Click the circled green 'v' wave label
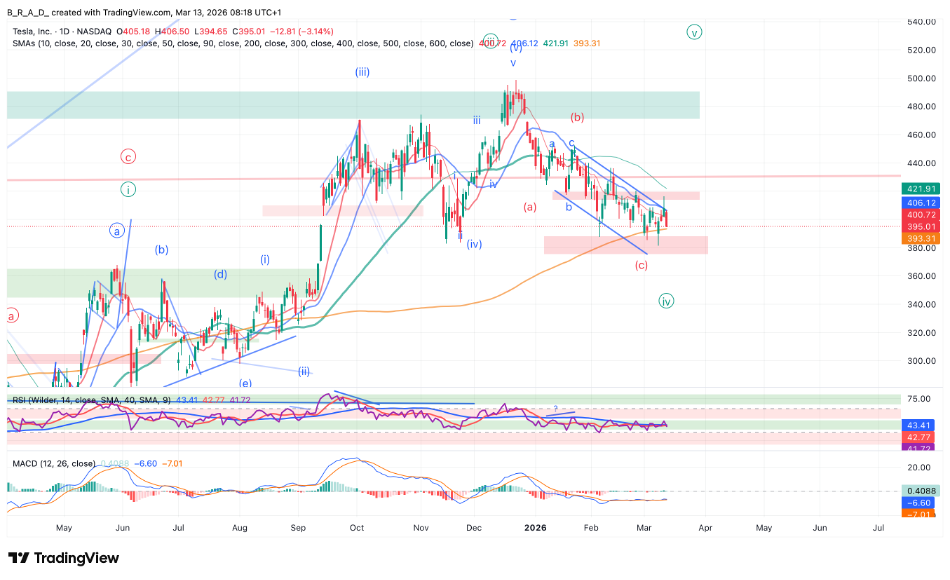The height and width of the screenshot is (580, 950). [x=694, y=32]
